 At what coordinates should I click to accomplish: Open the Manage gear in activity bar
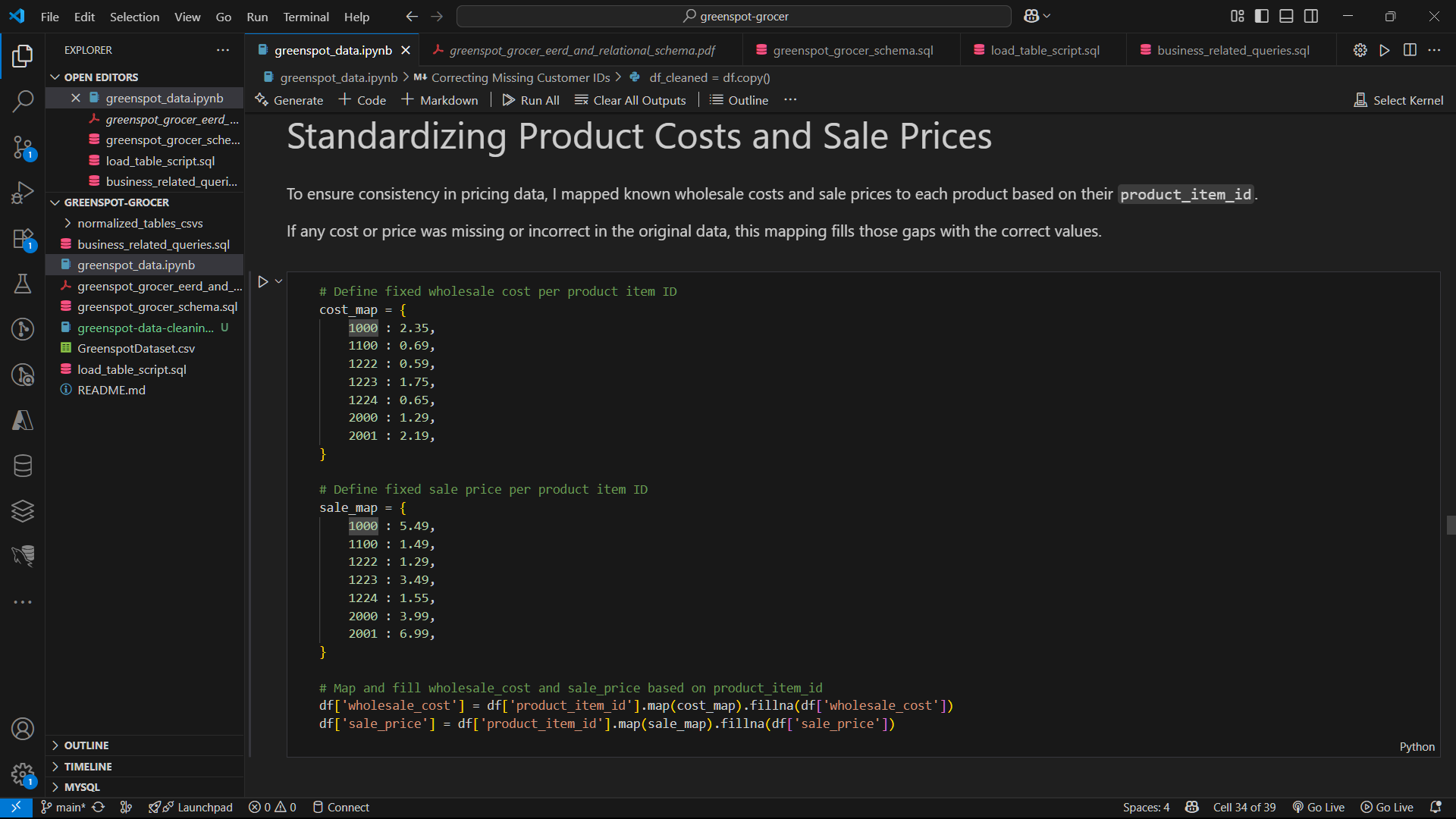pos(23,774)
